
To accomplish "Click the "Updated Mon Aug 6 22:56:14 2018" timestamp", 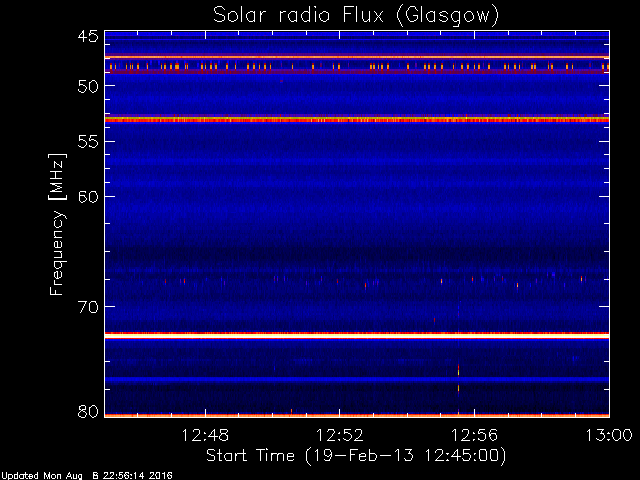I will [87, 476].
